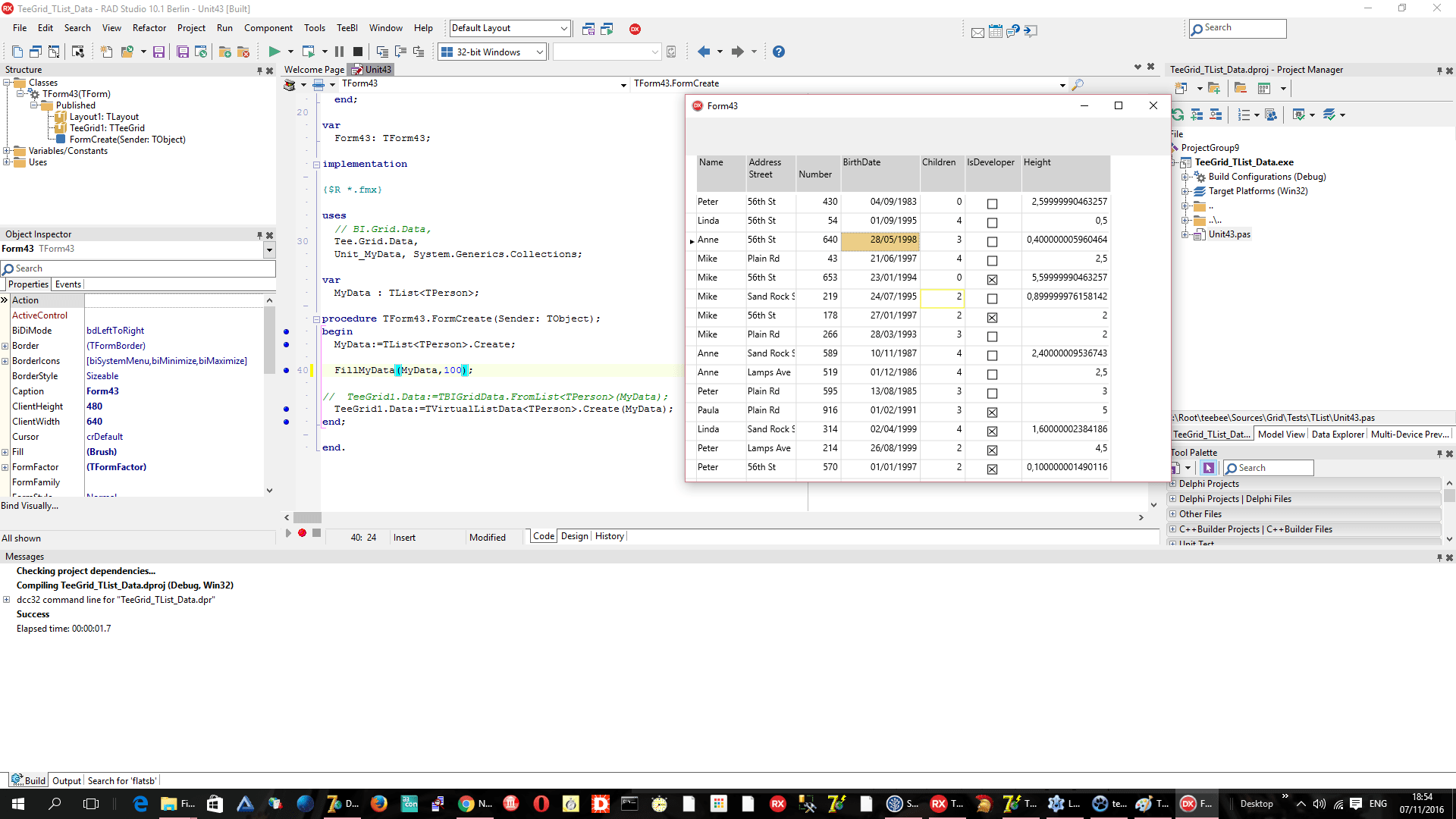
Task: Refresh the Project Manager with the refresh icon
Action: point(1177,115)
